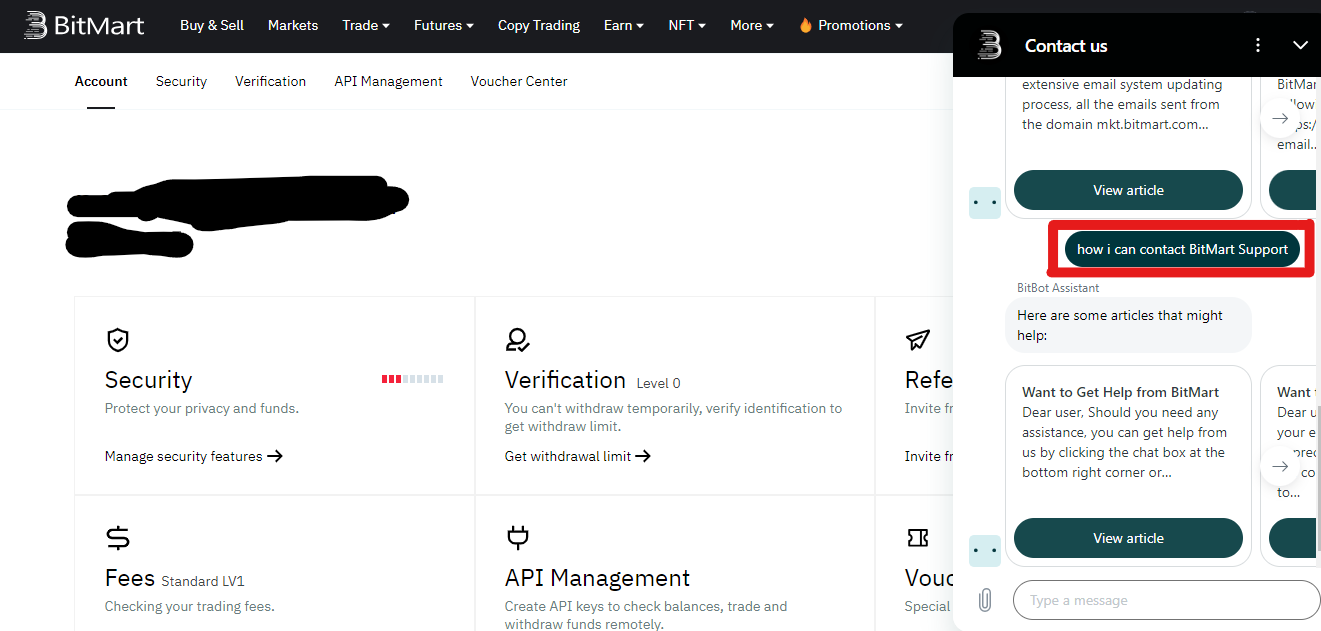This screenshot has height=631, width=1321.
Task: Click the Security level progress indicator
Action: tap(412, 379)
